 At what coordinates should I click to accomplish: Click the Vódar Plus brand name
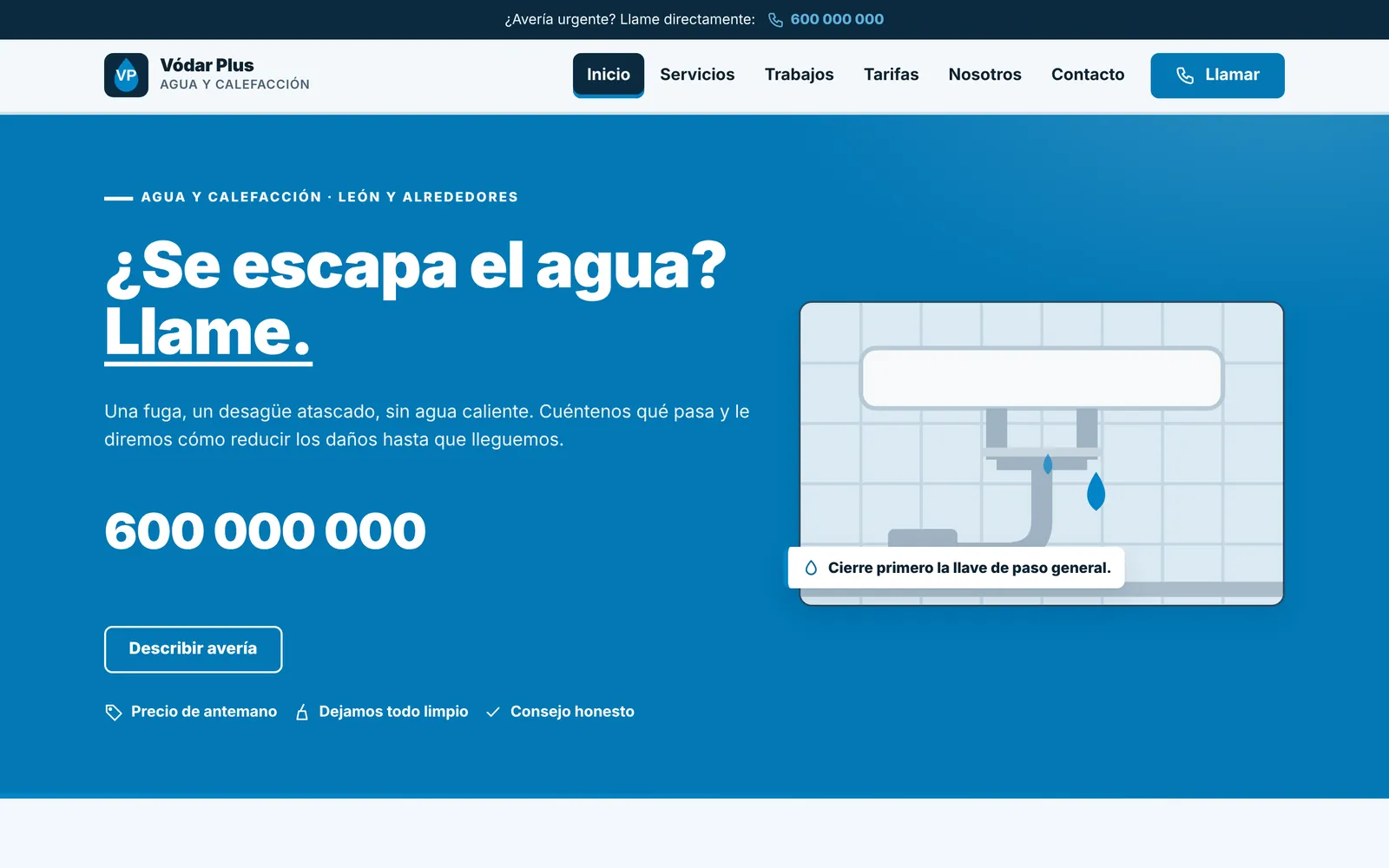click(x=207, y=65)
